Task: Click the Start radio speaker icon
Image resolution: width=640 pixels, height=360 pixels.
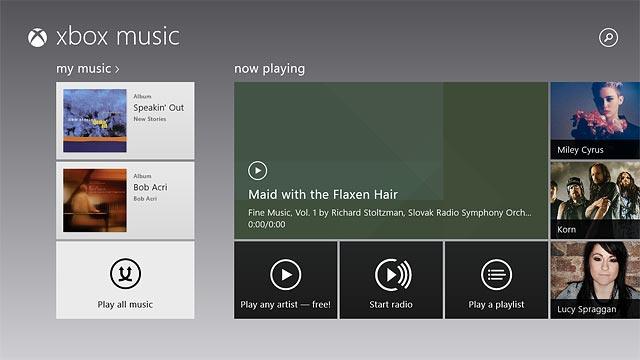Action: pyautogui.click(x=393, y=275)
